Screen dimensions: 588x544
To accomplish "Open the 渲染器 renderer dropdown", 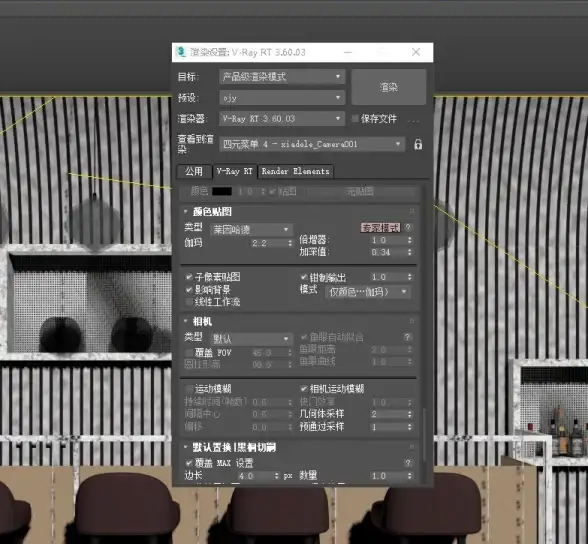I will 282,119.
